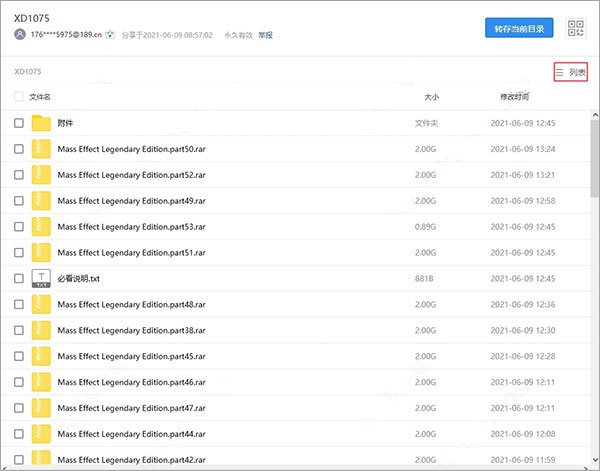Image resolution: width=600 pixels, height=471 pixels.
Task: Click the part53.rar archive icon
Action: pos(41,227)
